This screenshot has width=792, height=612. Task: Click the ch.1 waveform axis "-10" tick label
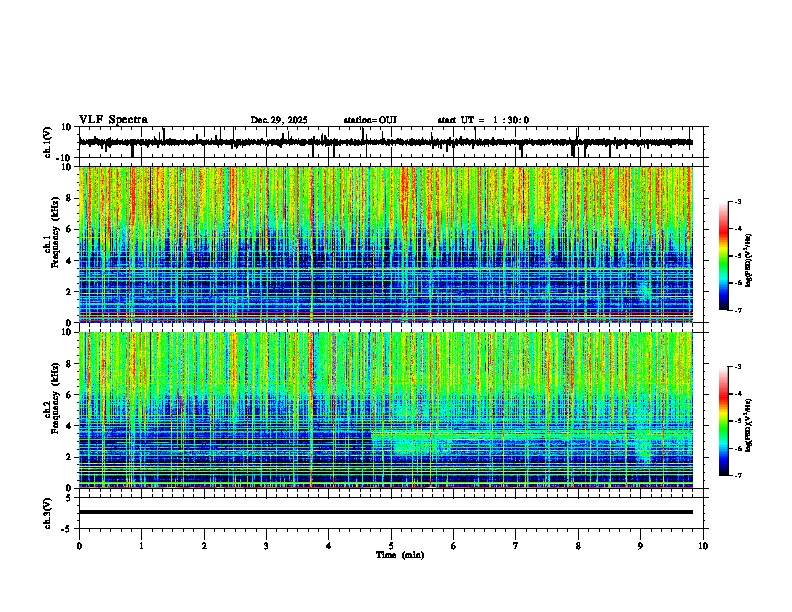65,158
